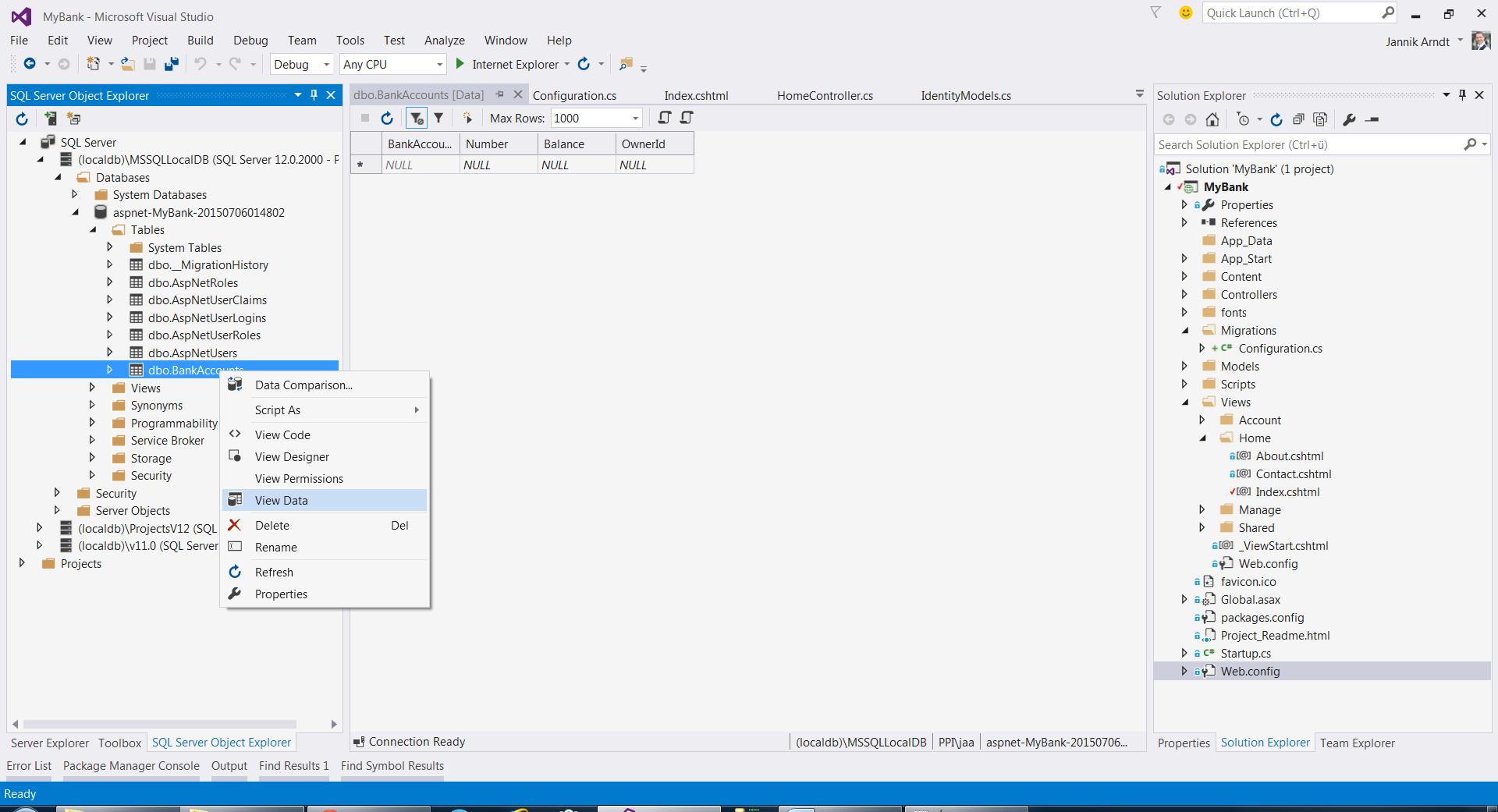Click the Undo arrow icon
The image size is (1498, 812).
click(x=201, y=64)
